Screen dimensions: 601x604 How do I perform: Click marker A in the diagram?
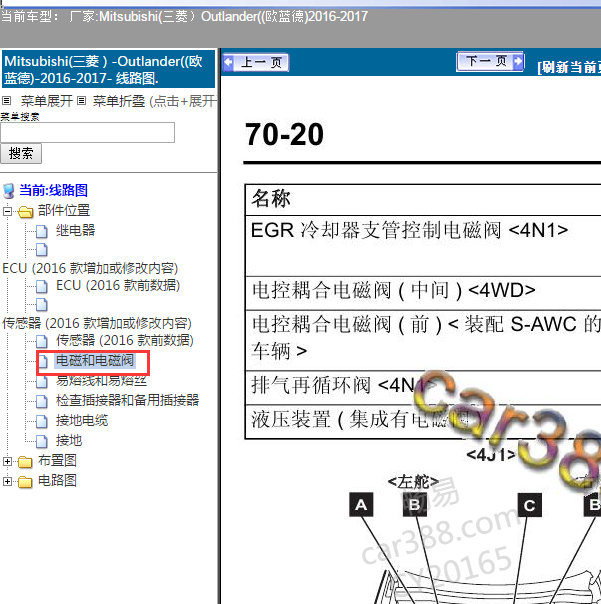[x=361, y=505]
